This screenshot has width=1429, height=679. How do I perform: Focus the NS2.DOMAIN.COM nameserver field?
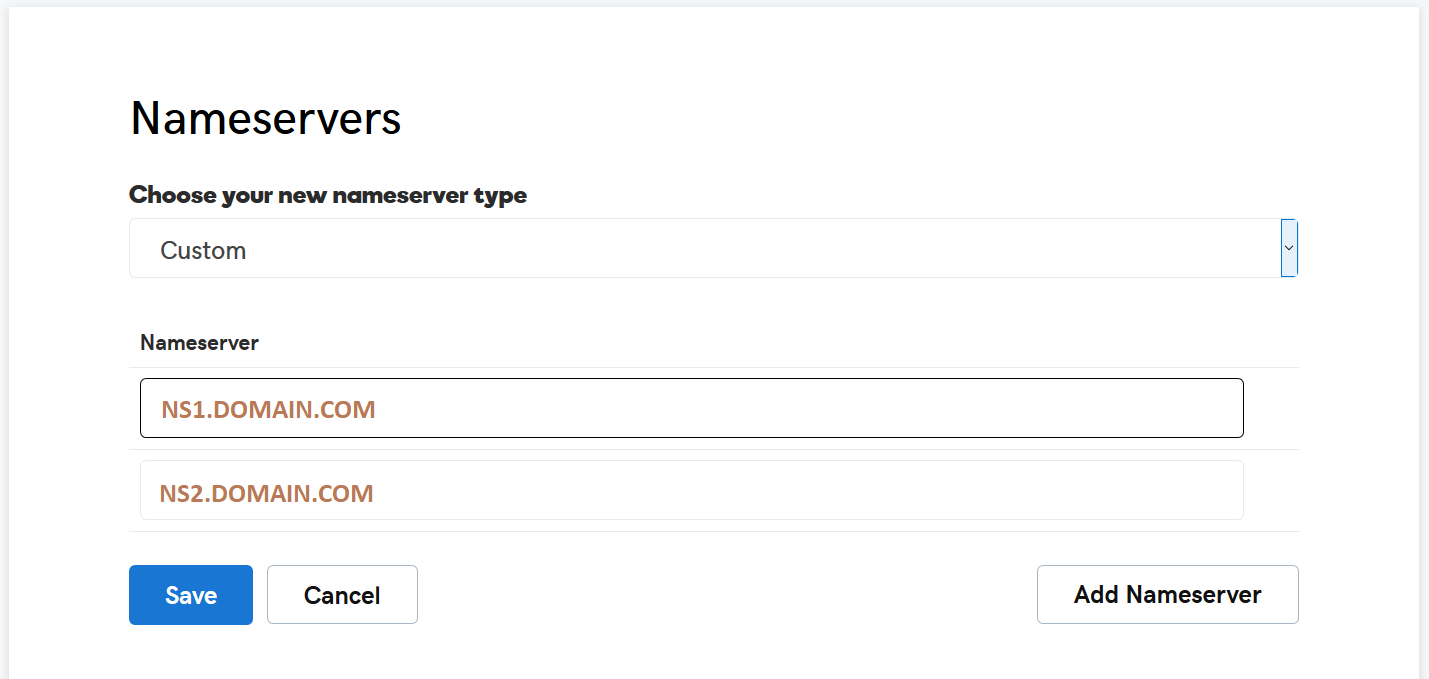pyautogui.click(x=691, y=490)
